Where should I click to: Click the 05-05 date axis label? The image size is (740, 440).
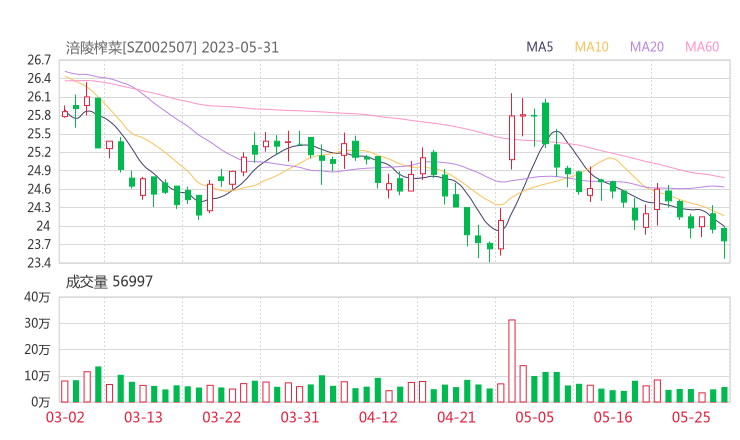pyautogui.click(x=535, y=417)
